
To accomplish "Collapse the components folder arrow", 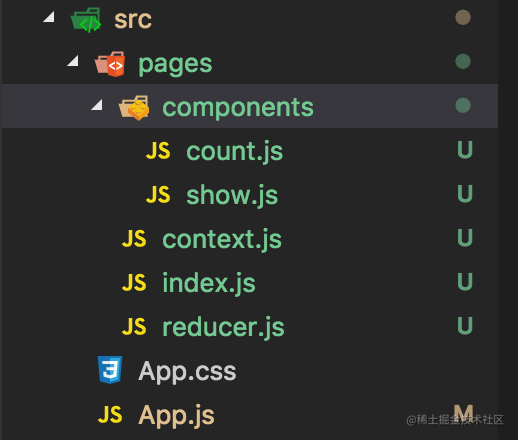I will tap(97, 104).
